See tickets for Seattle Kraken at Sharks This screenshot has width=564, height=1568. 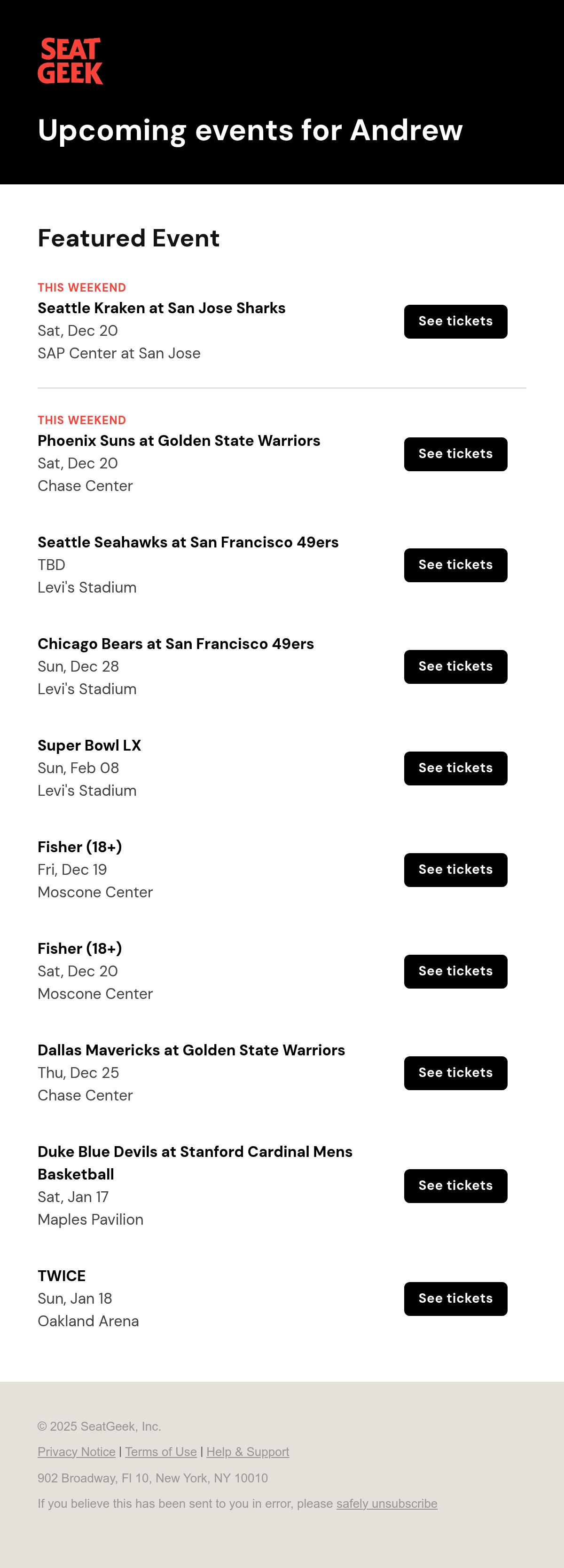(455, 321)
